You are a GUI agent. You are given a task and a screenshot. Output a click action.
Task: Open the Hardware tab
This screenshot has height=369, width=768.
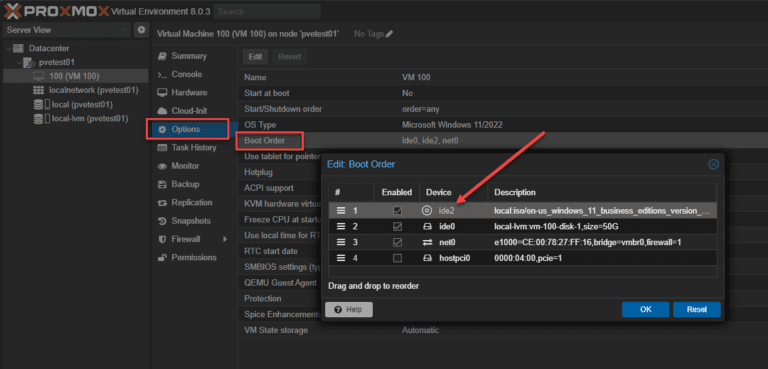(189, 93)
